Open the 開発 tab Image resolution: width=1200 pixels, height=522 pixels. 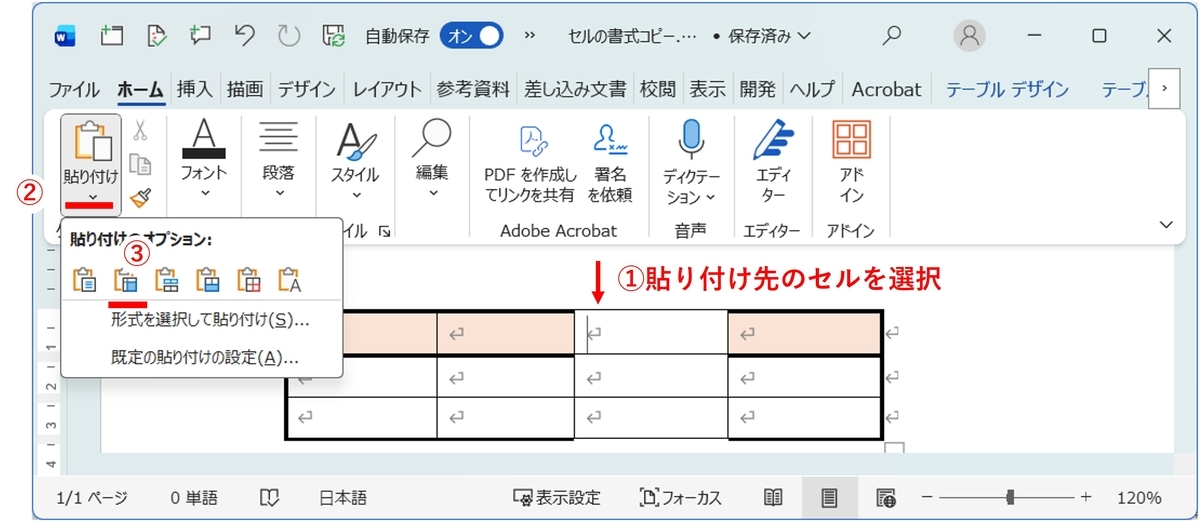(757, 89)
